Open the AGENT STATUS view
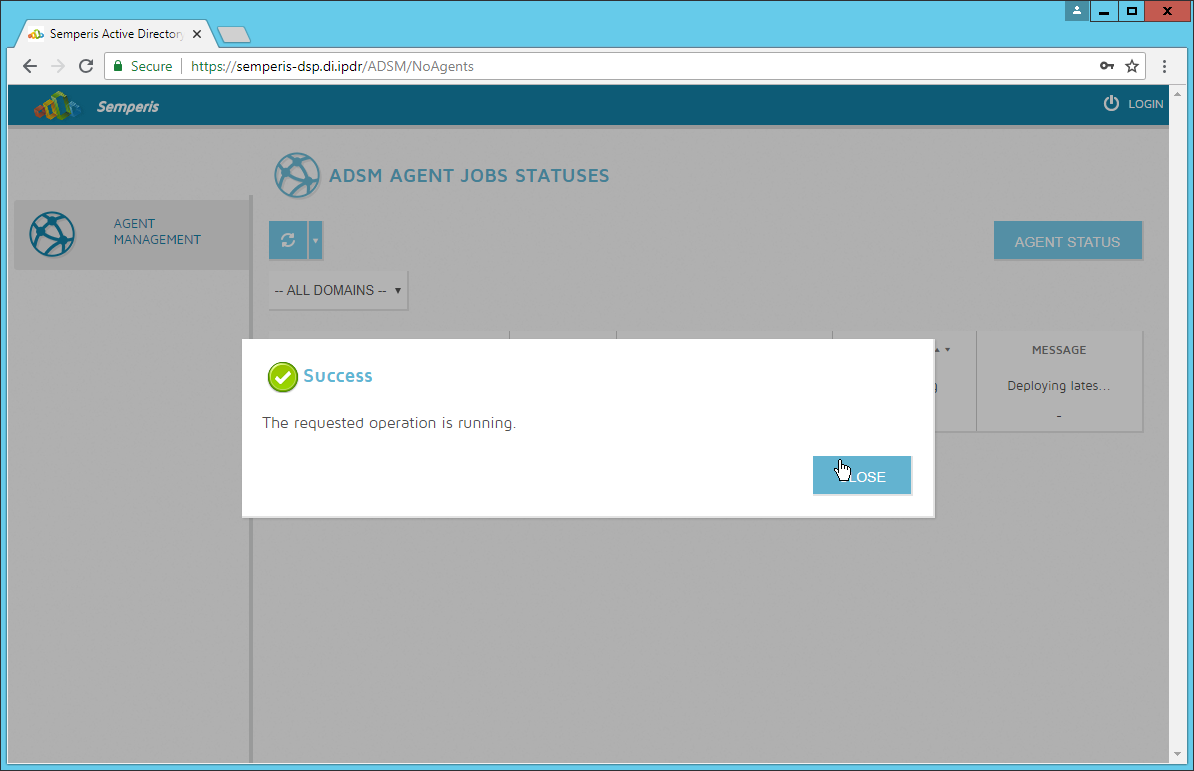This screenshot has width=1194, height=771. pyautogui.click(x=1067, y=241)
